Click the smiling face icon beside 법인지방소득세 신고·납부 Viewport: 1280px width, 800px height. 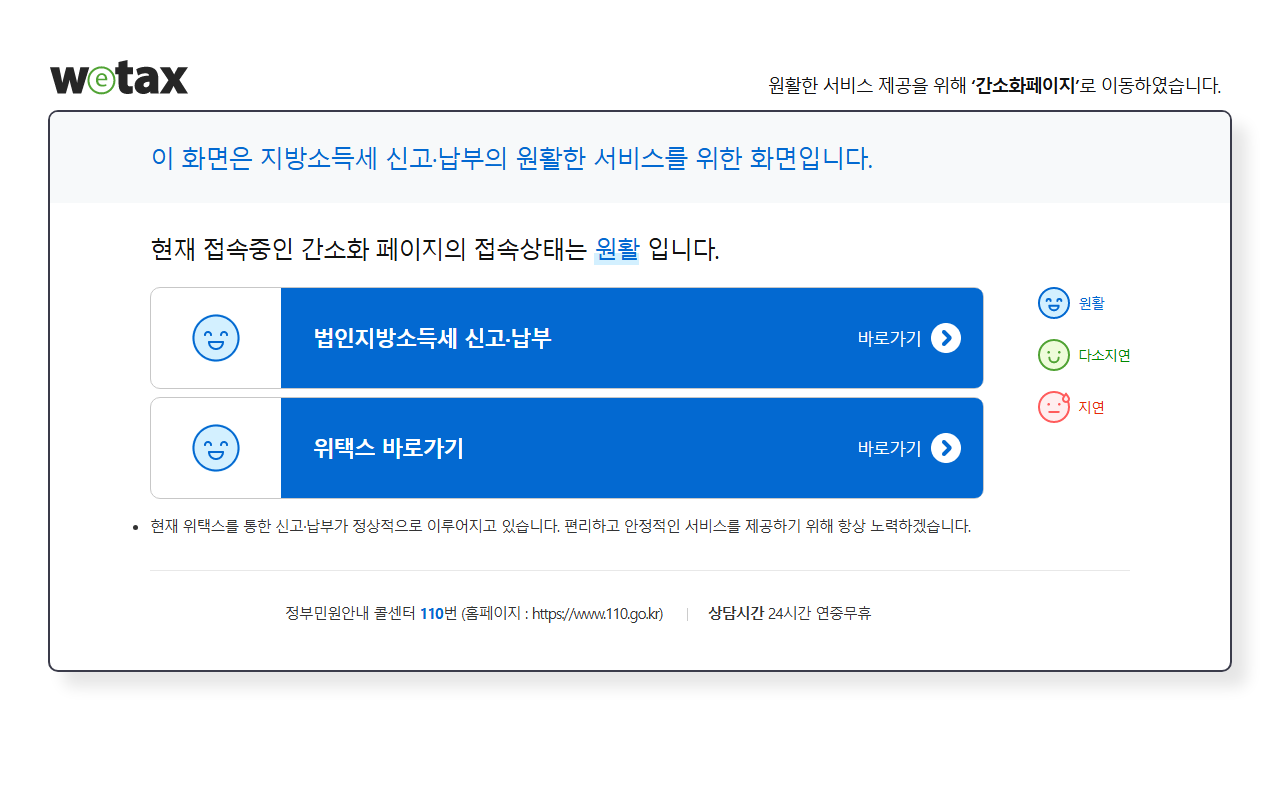click(216, 338)
